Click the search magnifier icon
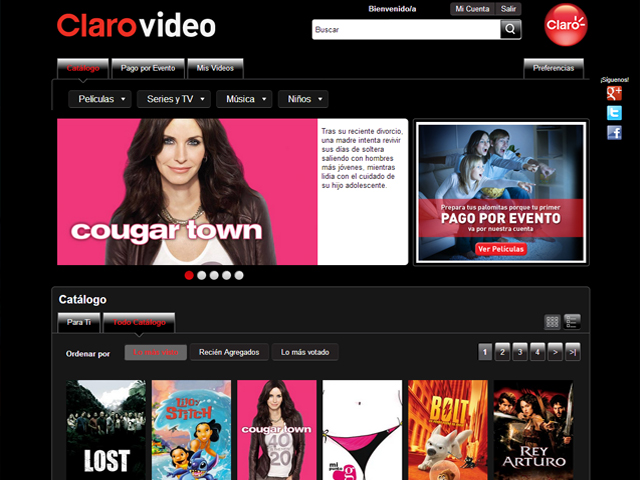Image resolution: width=640 pixels, height=480 pixels. point(510,29)
